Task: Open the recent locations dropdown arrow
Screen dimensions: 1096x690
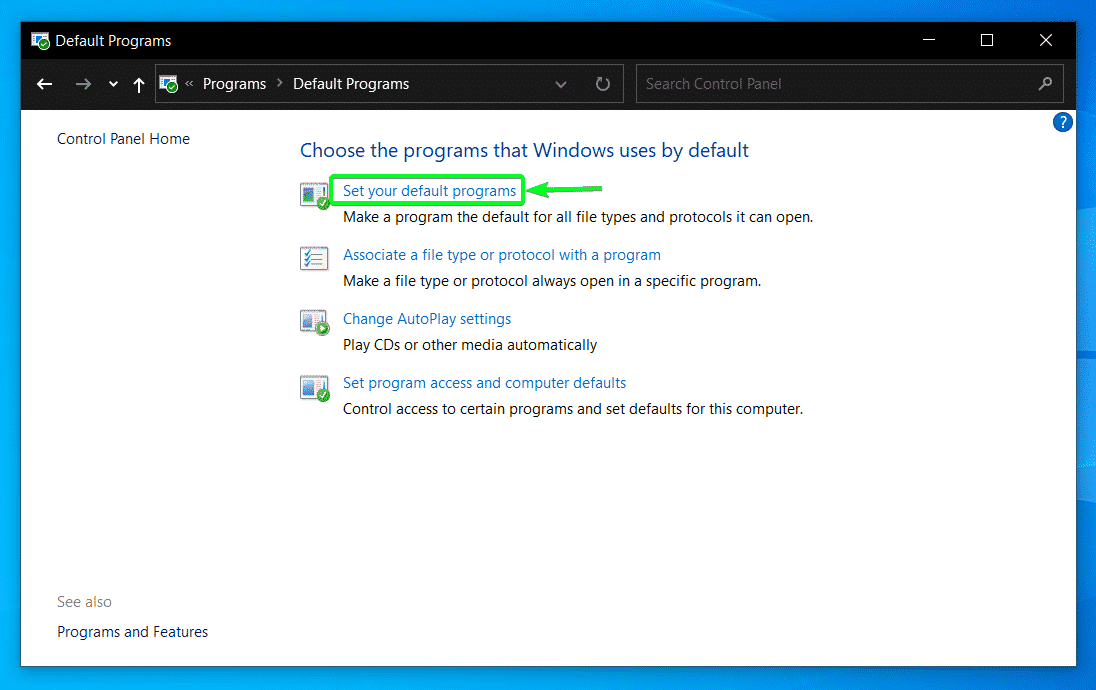Action: point(113,85)
